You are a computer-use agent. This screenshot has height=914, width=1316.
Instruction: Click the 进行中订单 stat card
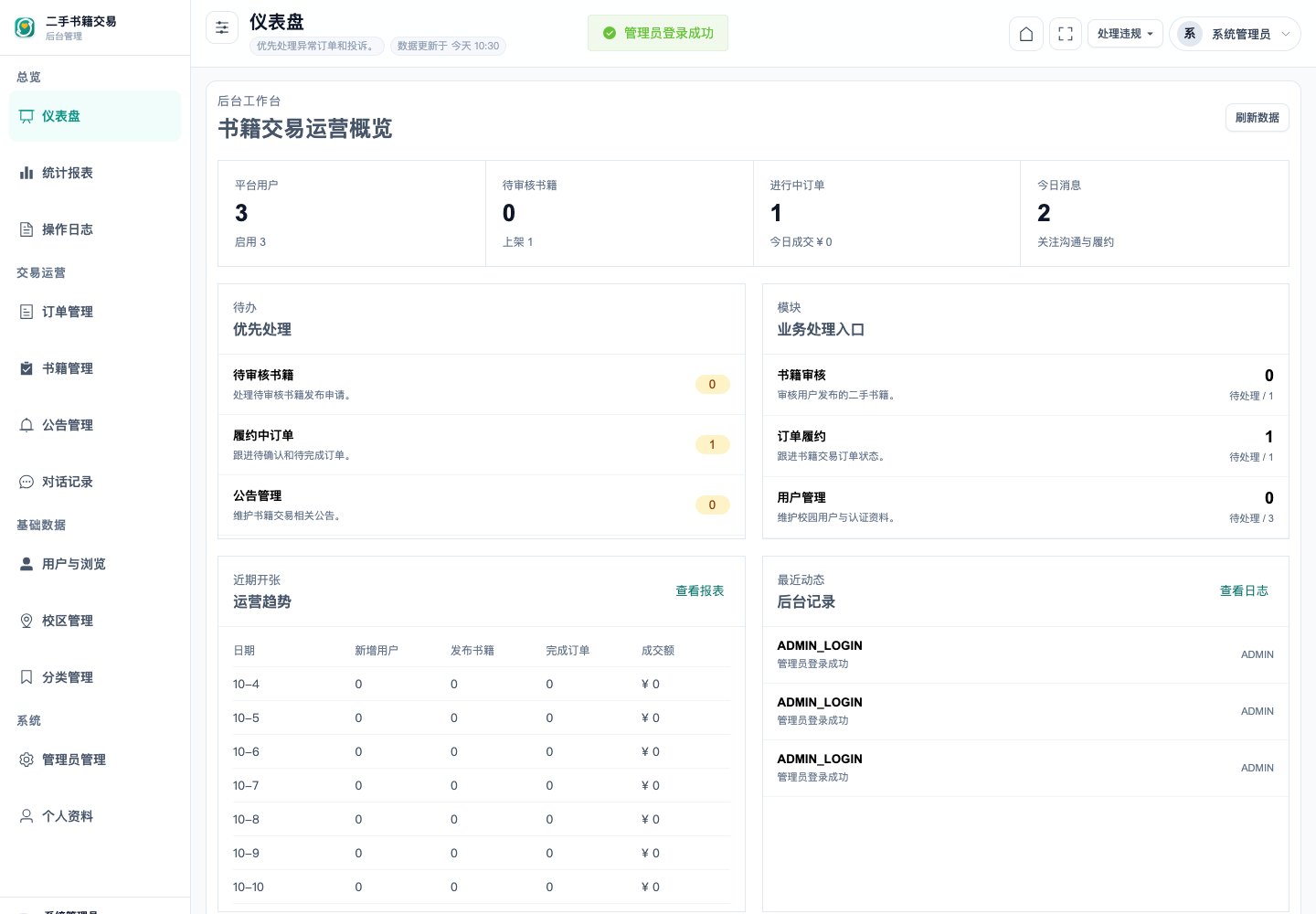coord(886,214)
